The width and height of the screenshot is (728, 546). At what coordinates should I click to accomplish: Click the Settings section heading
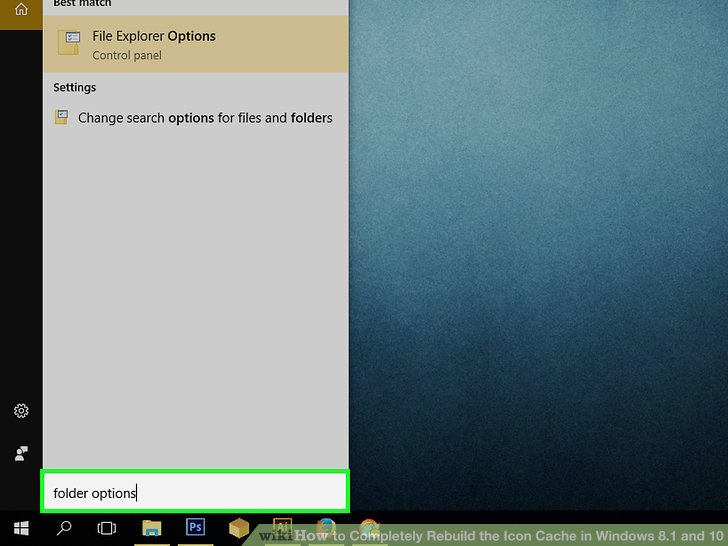point(74,87)
